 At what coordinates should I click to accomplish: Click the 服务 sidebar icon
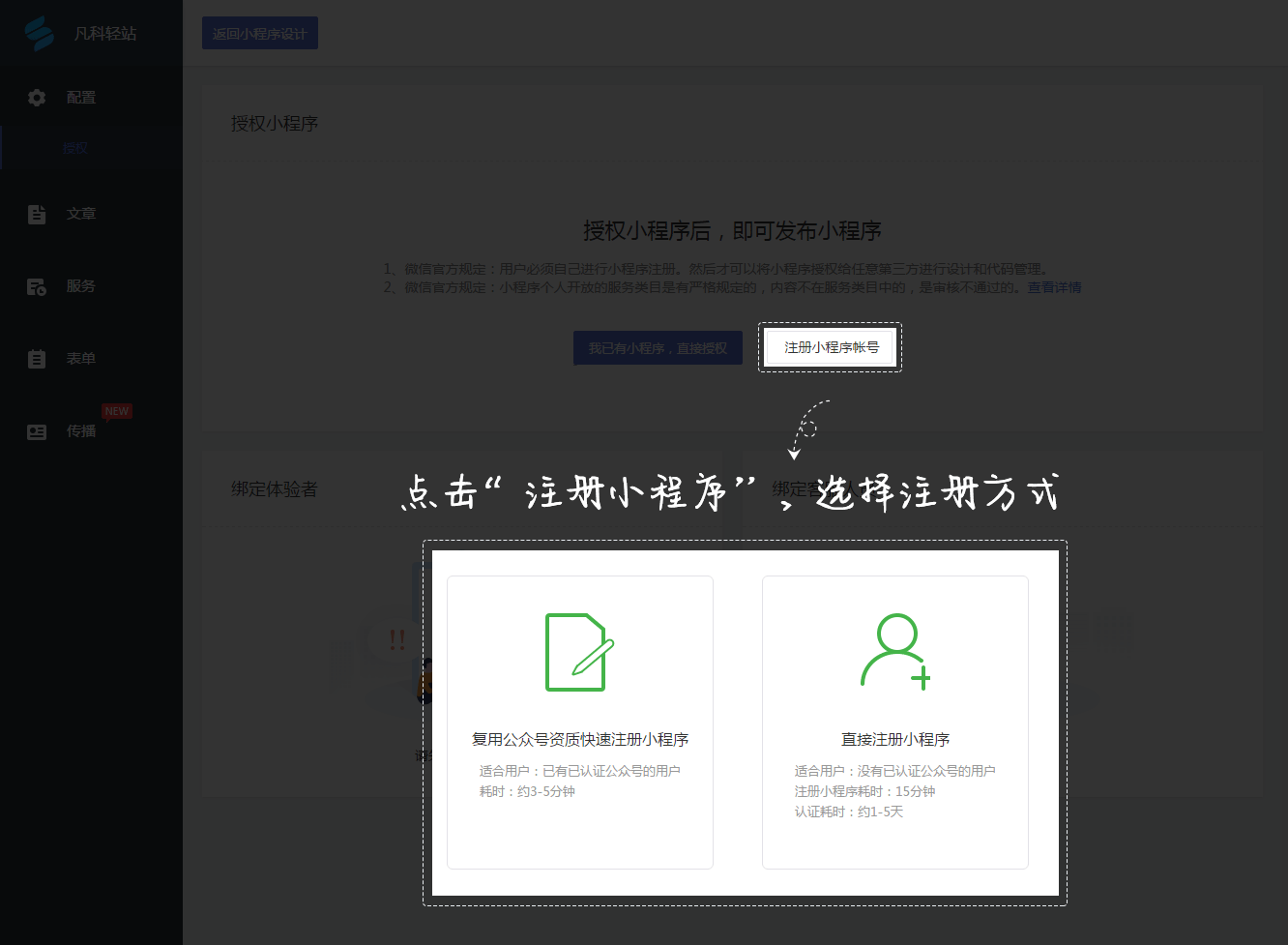coord(37,286)
